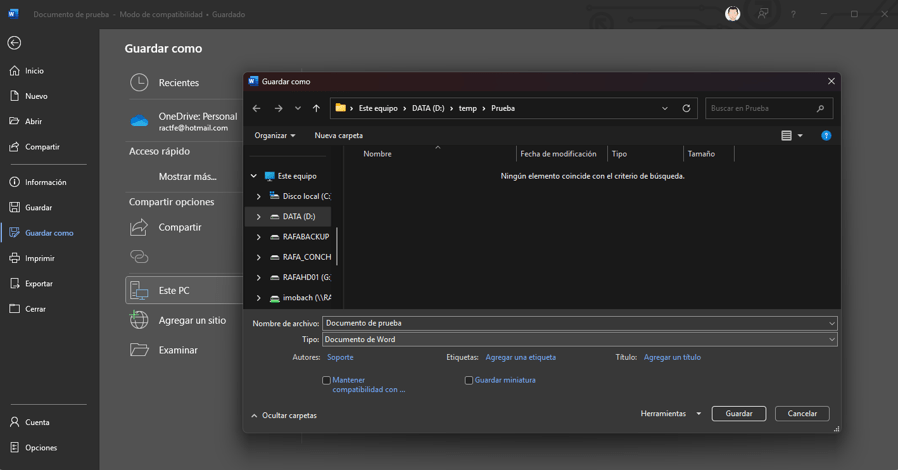
Task: Enable Mantener compatibilidad checkbox
Action: pyautogui.click(x=327, y=380)
